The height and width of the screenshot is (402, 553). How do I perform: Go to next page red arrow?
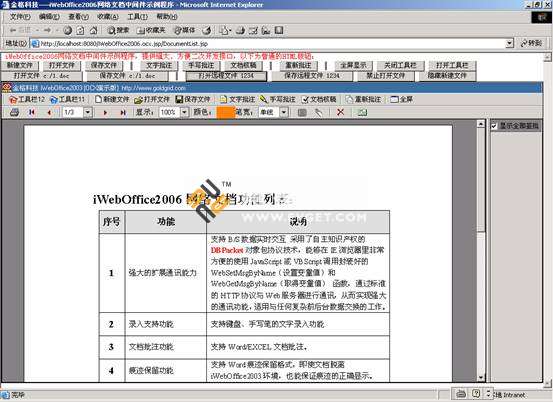pyautogui.click(x=105, y=112)
